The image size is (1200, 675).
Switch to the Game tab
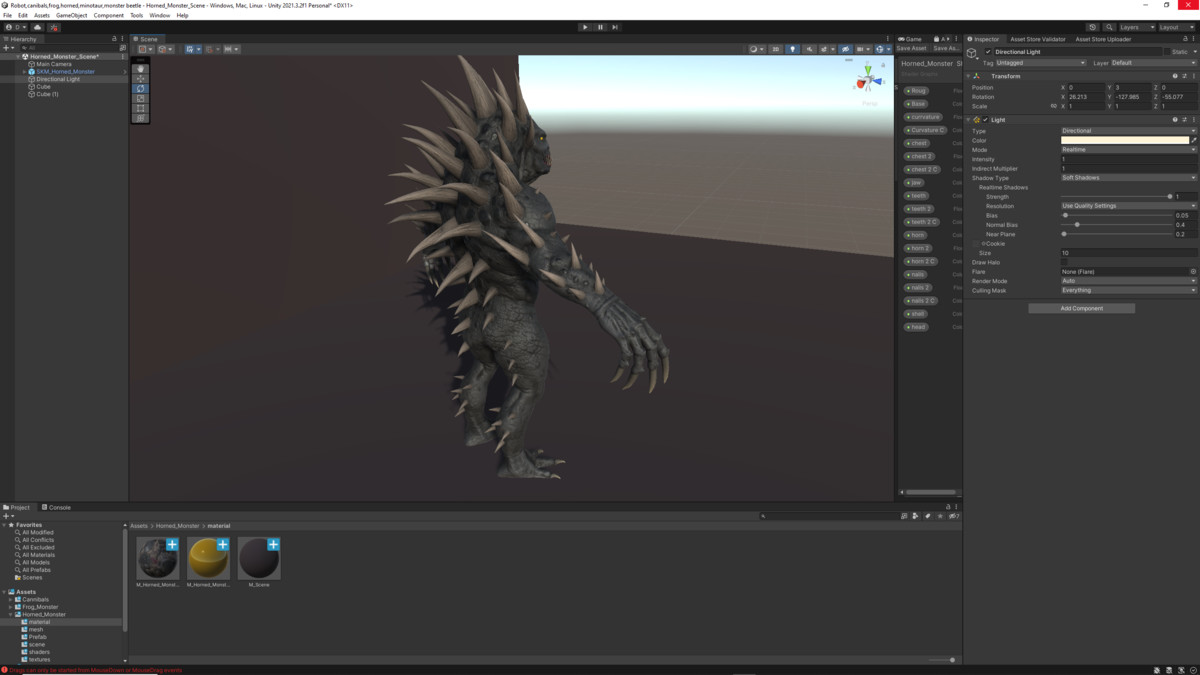(911, 39)
